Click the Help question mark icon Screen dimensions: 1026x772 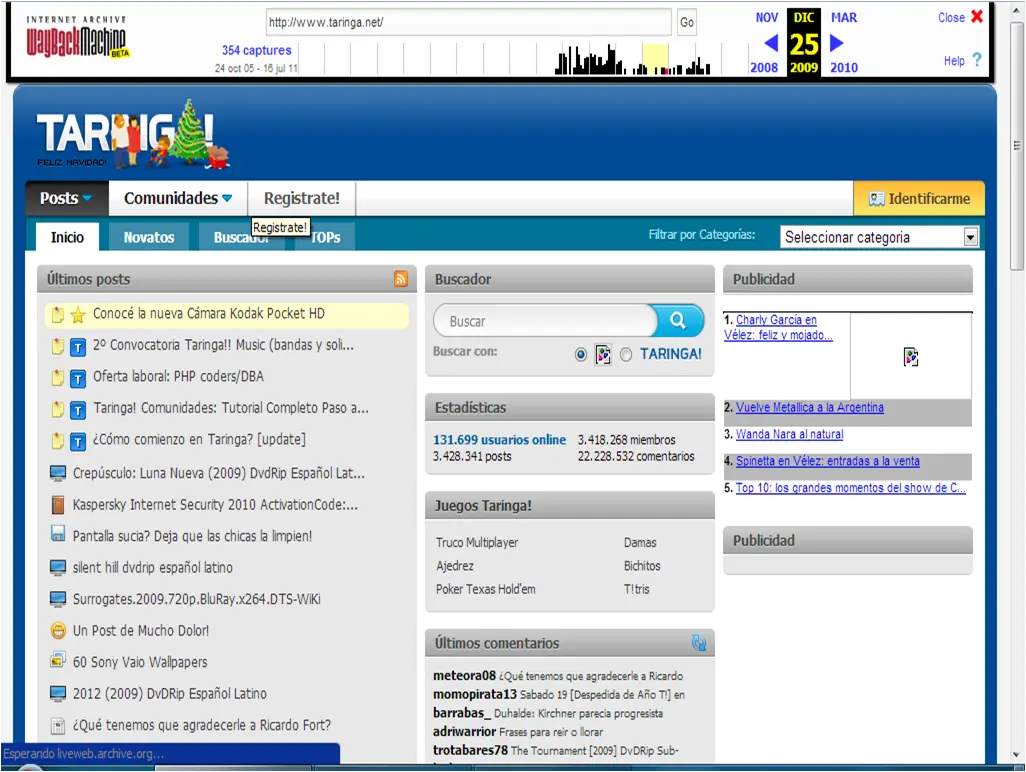pos(977,60)
